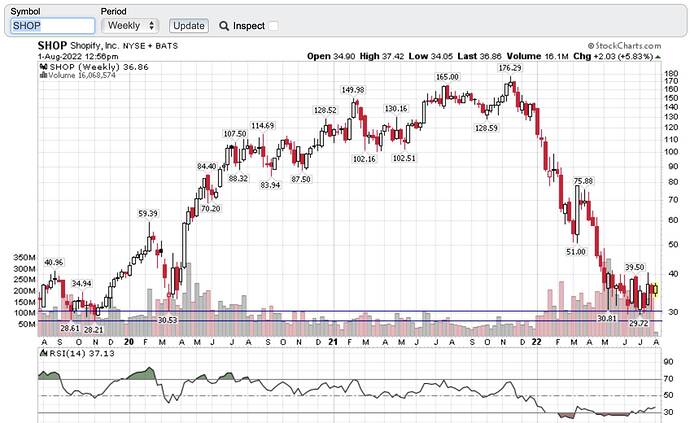Click the 165.00 price label
Image resolution: width=690 pixels, height=423 pixels.
tap(447, 77)
